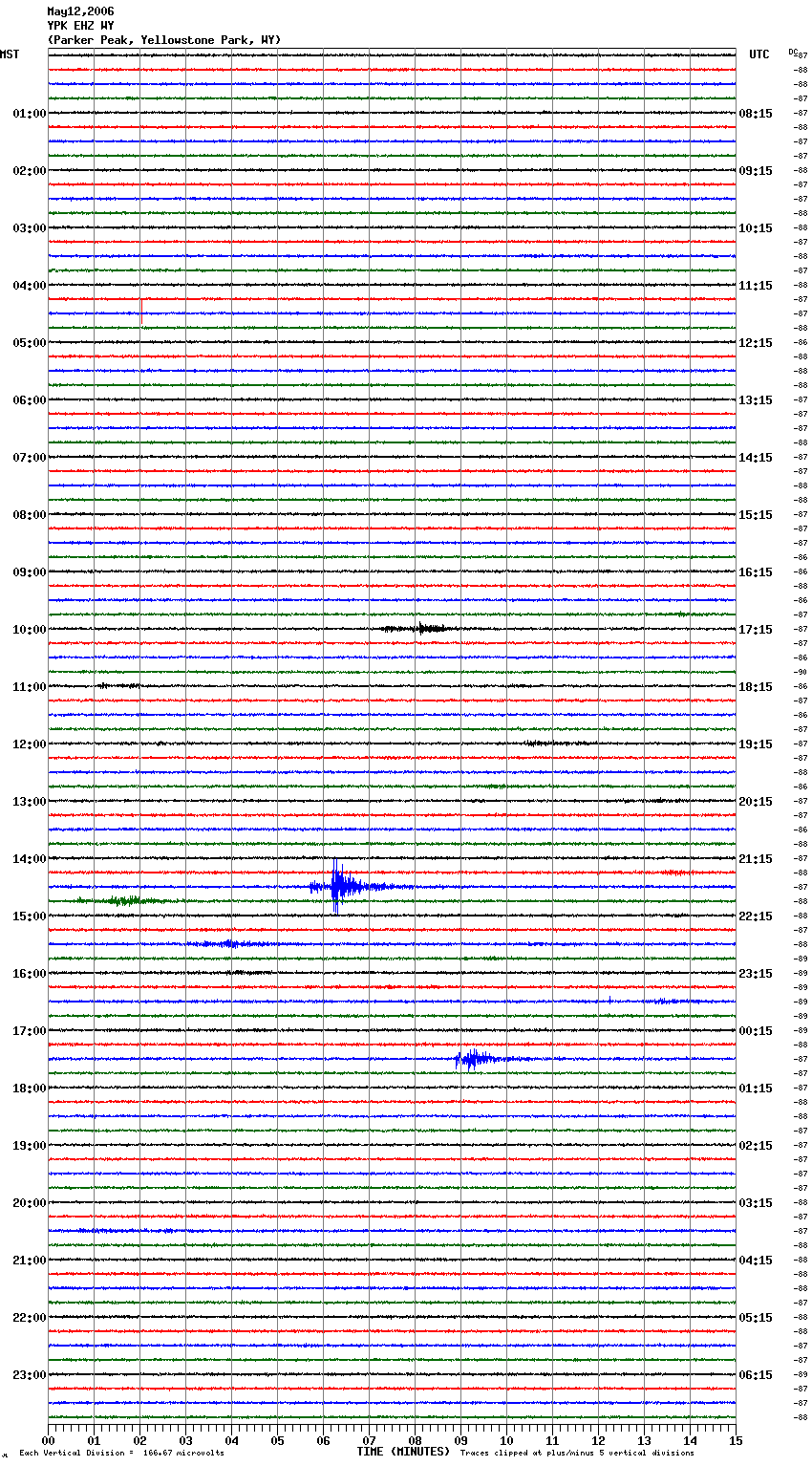Select the 01:00 MST hour label
812x1466 pixels.
30,114
